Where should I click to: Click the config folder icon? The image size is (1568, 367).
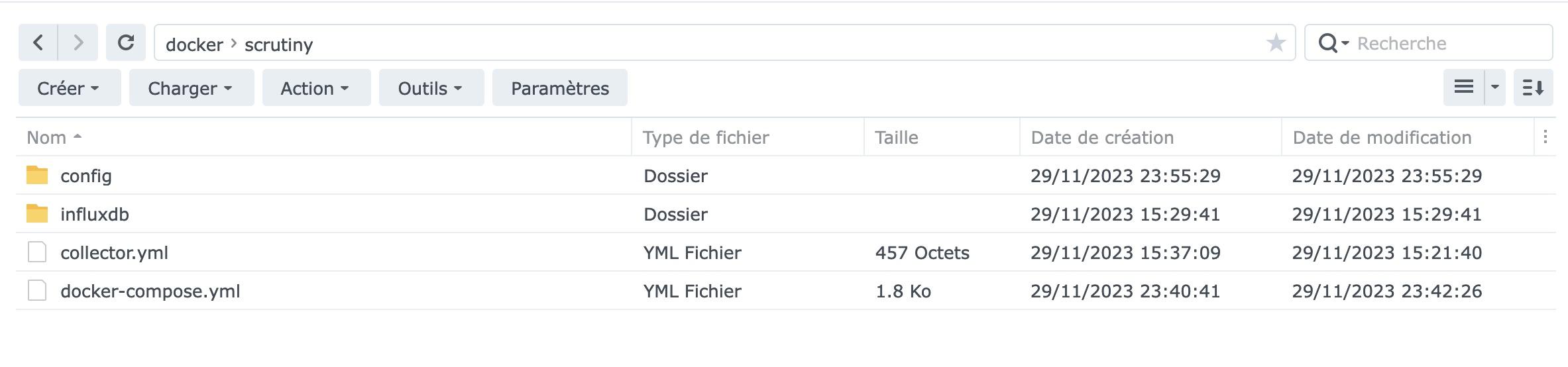click(x=37, y=176)
